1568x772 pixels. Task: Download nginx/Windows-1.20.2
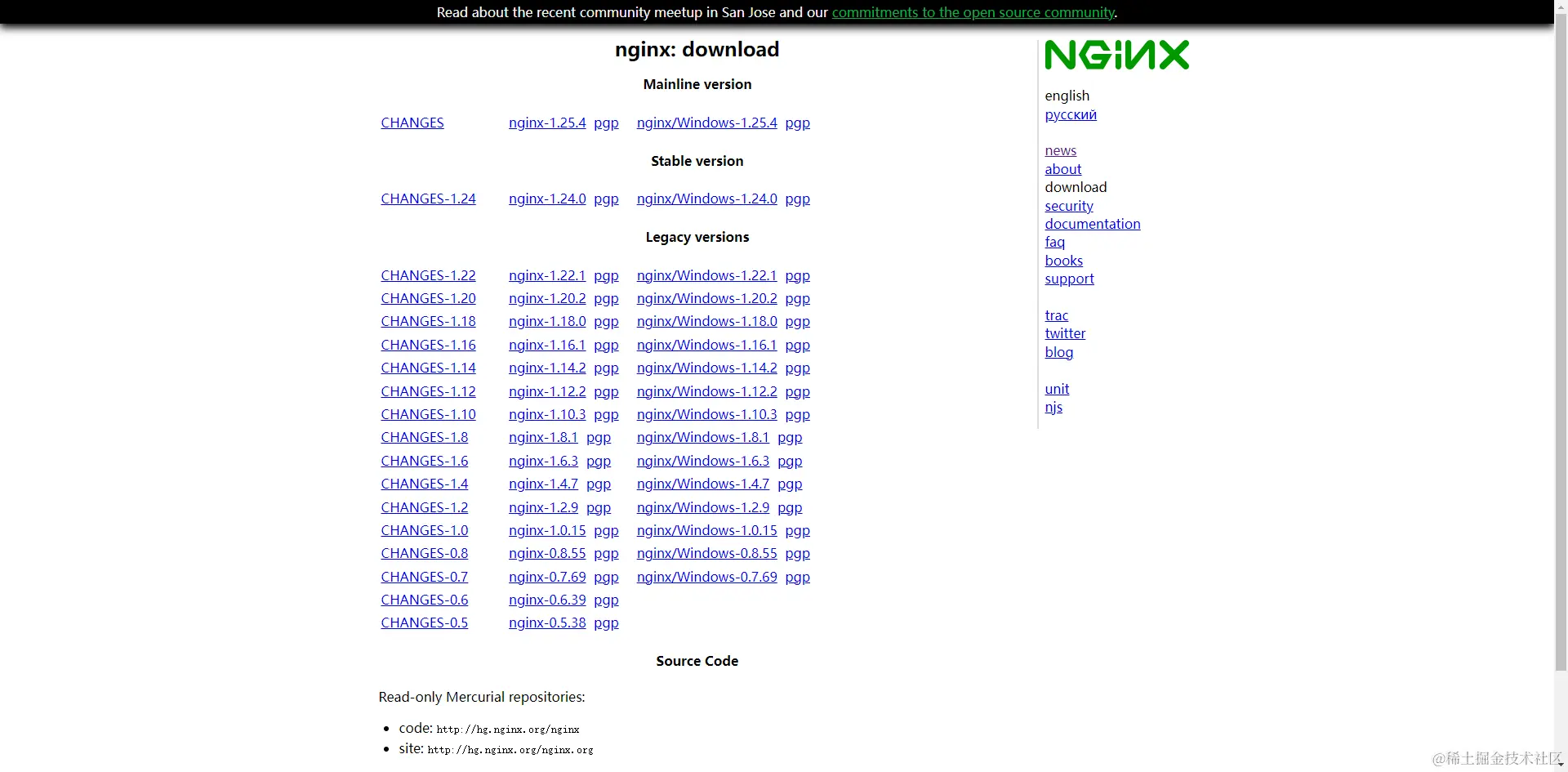click(x=707, y=298)
